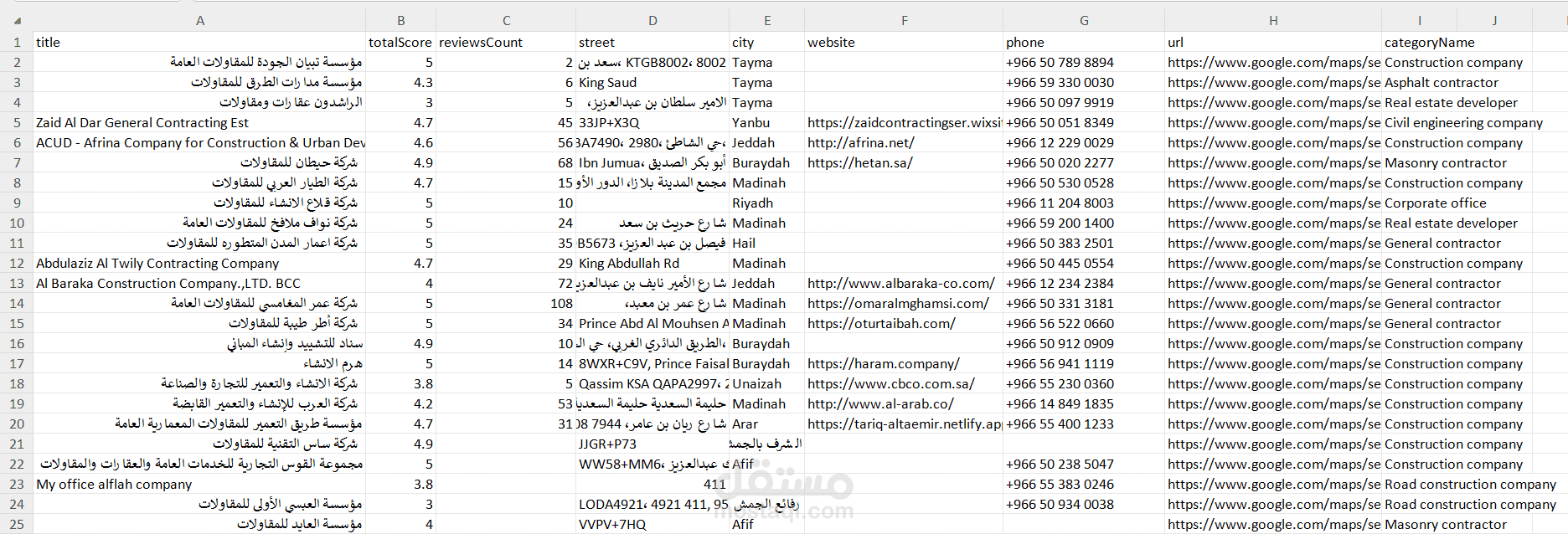Click the 'url' header cell
Screen dimensions: 1568x534
pos(1273,42)
